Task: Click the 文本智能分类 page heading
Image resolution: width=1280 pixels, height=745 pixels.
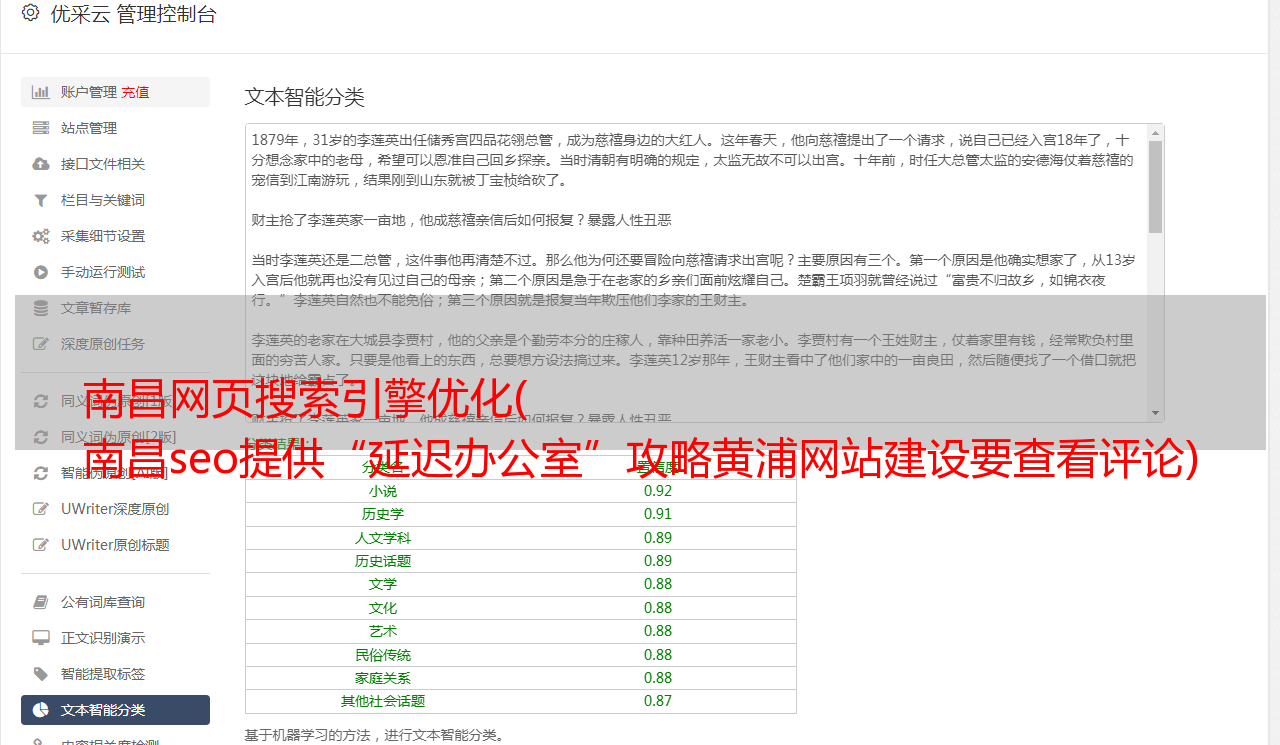Action: (305, 97)
